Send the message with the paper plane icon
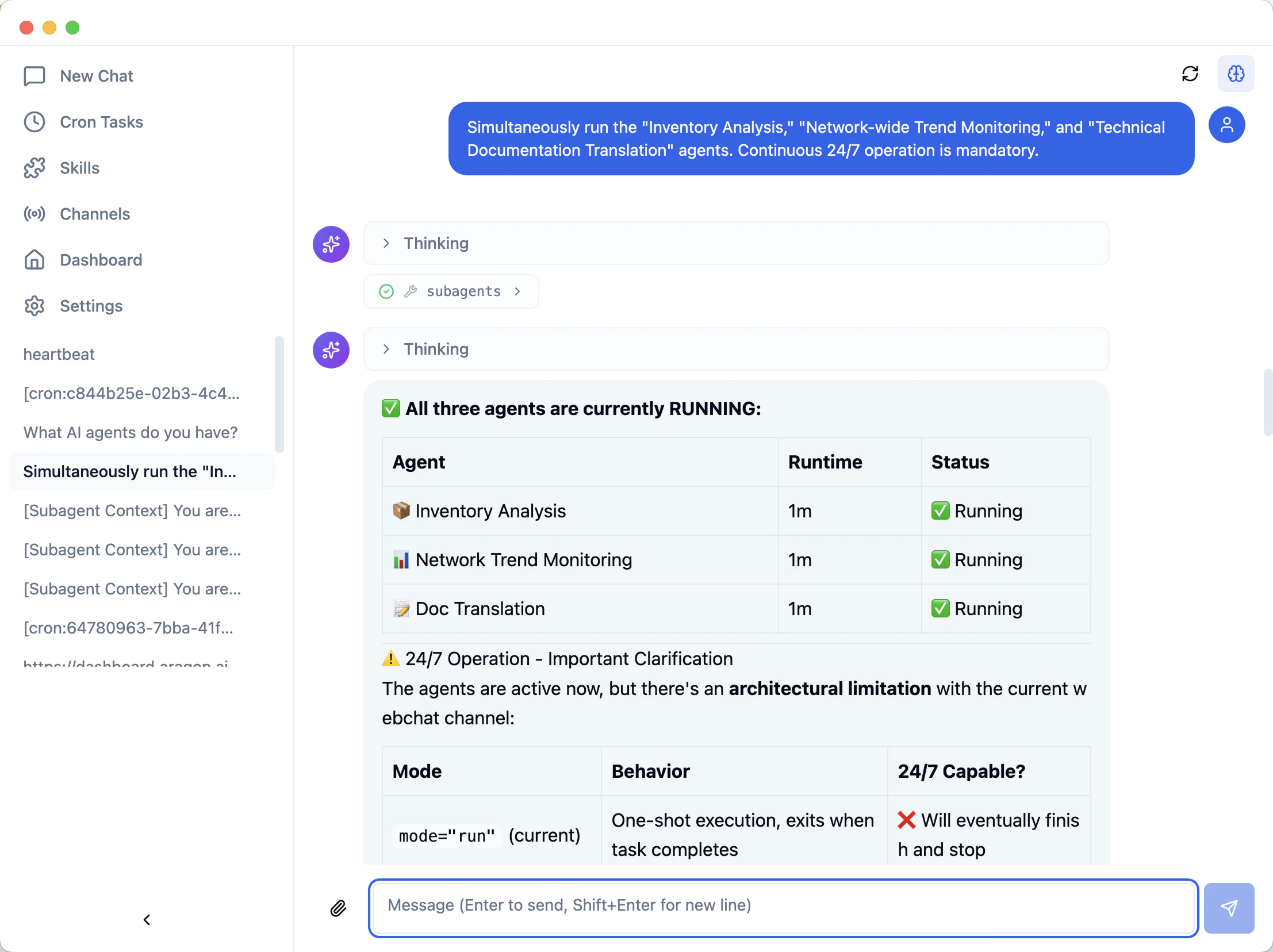 pyautogui.click(x=1230, y=908)
